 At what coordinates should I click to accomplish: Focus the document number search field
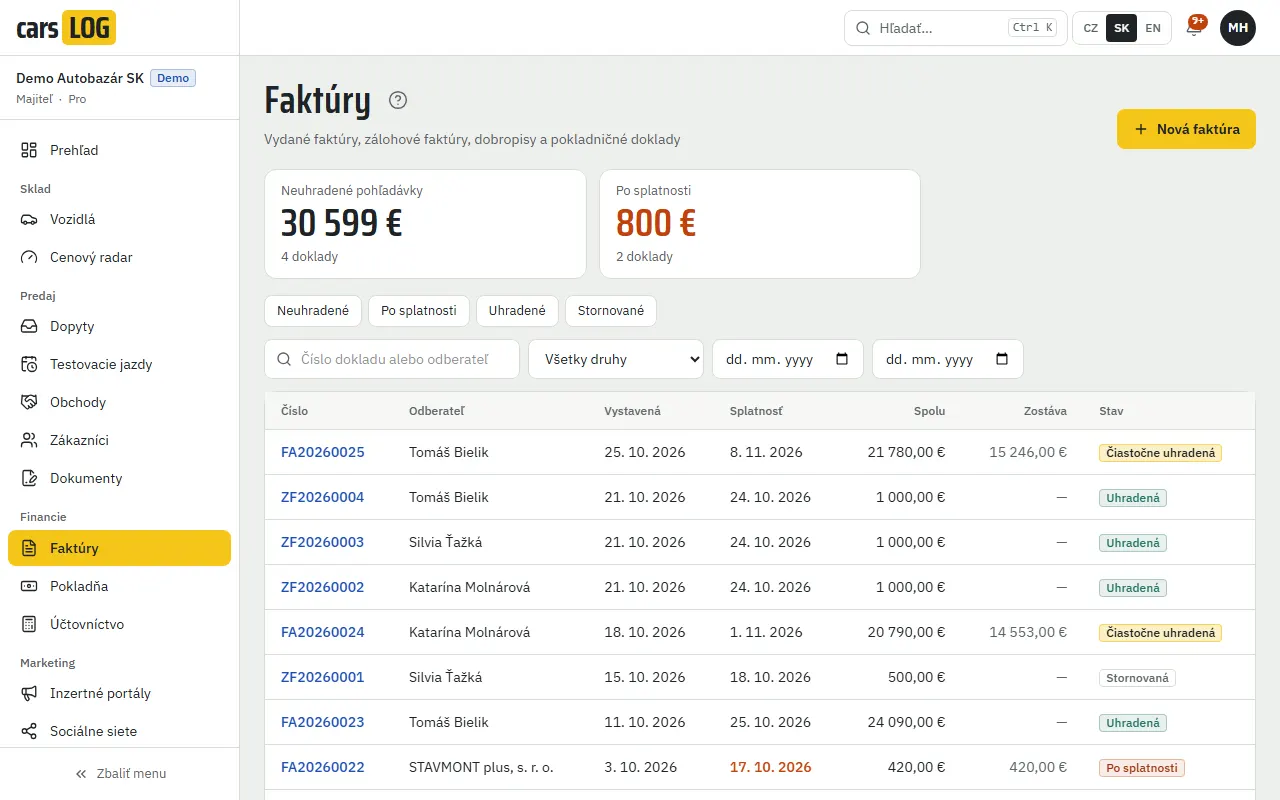392,359
